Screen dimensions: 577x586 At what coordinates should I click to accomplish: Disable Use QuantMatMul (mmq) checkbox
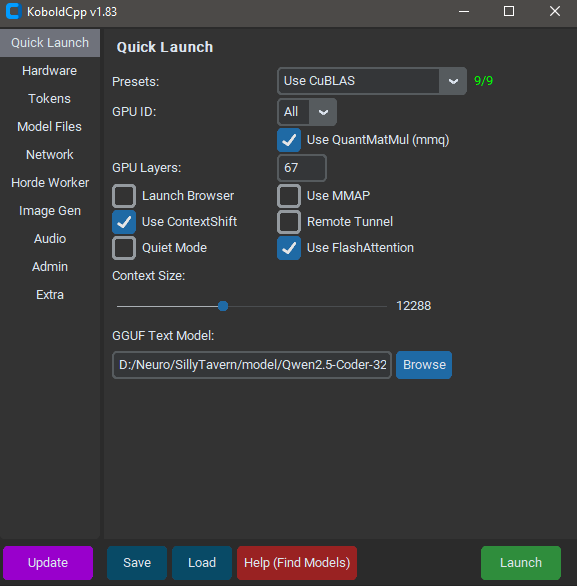pos(289,140)
